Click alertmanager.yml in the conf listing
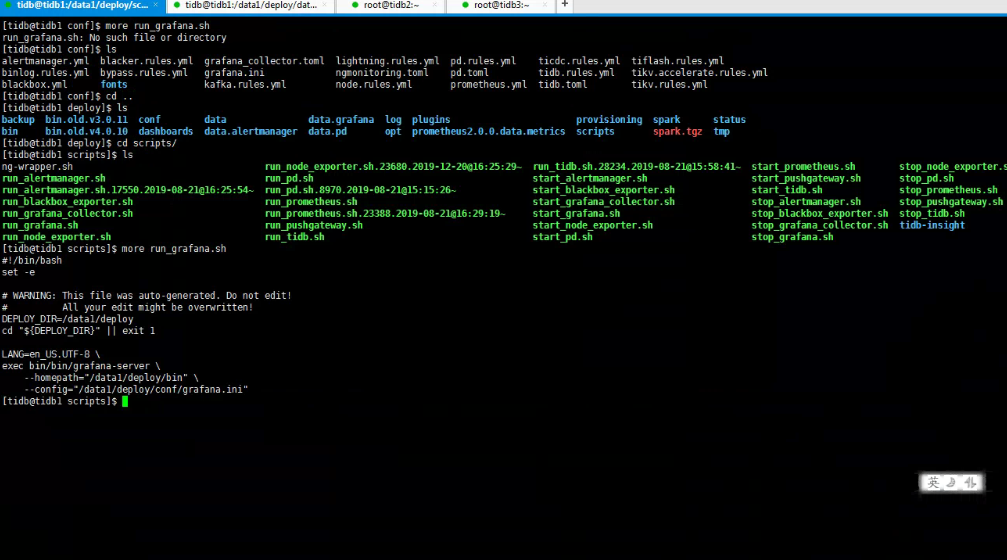This screenshot has width=1007, height=560. coord(45,61)
